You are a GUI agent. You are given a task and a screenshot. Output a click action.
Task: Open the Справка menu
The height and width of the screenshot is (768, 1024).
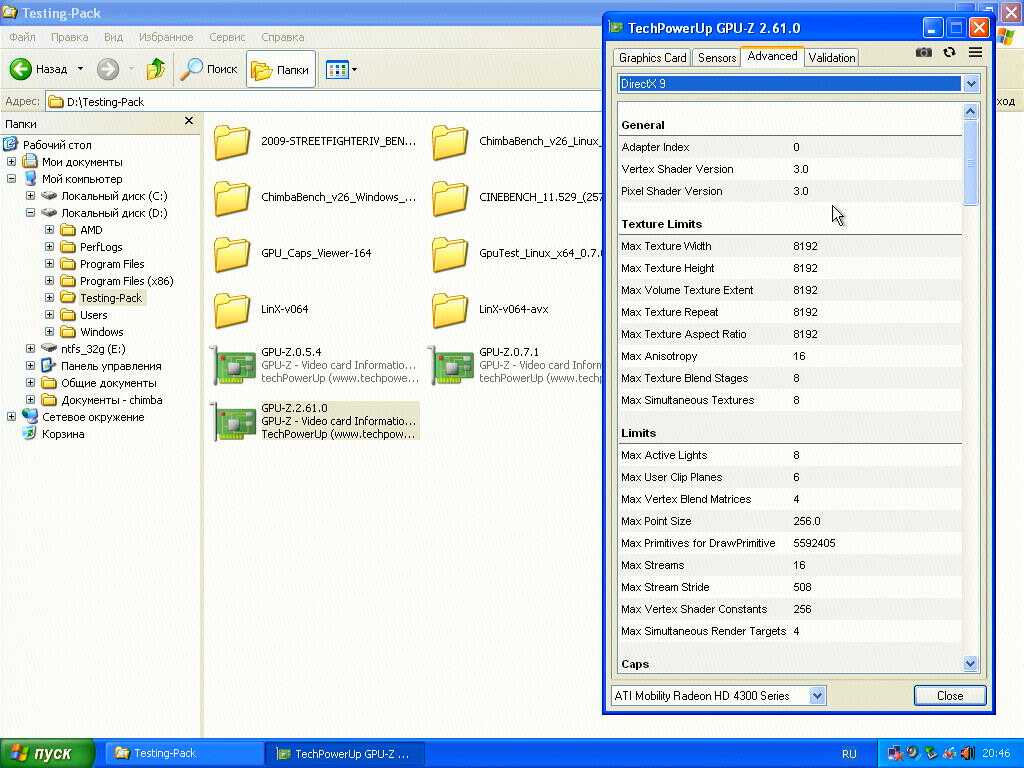(282, 37)
